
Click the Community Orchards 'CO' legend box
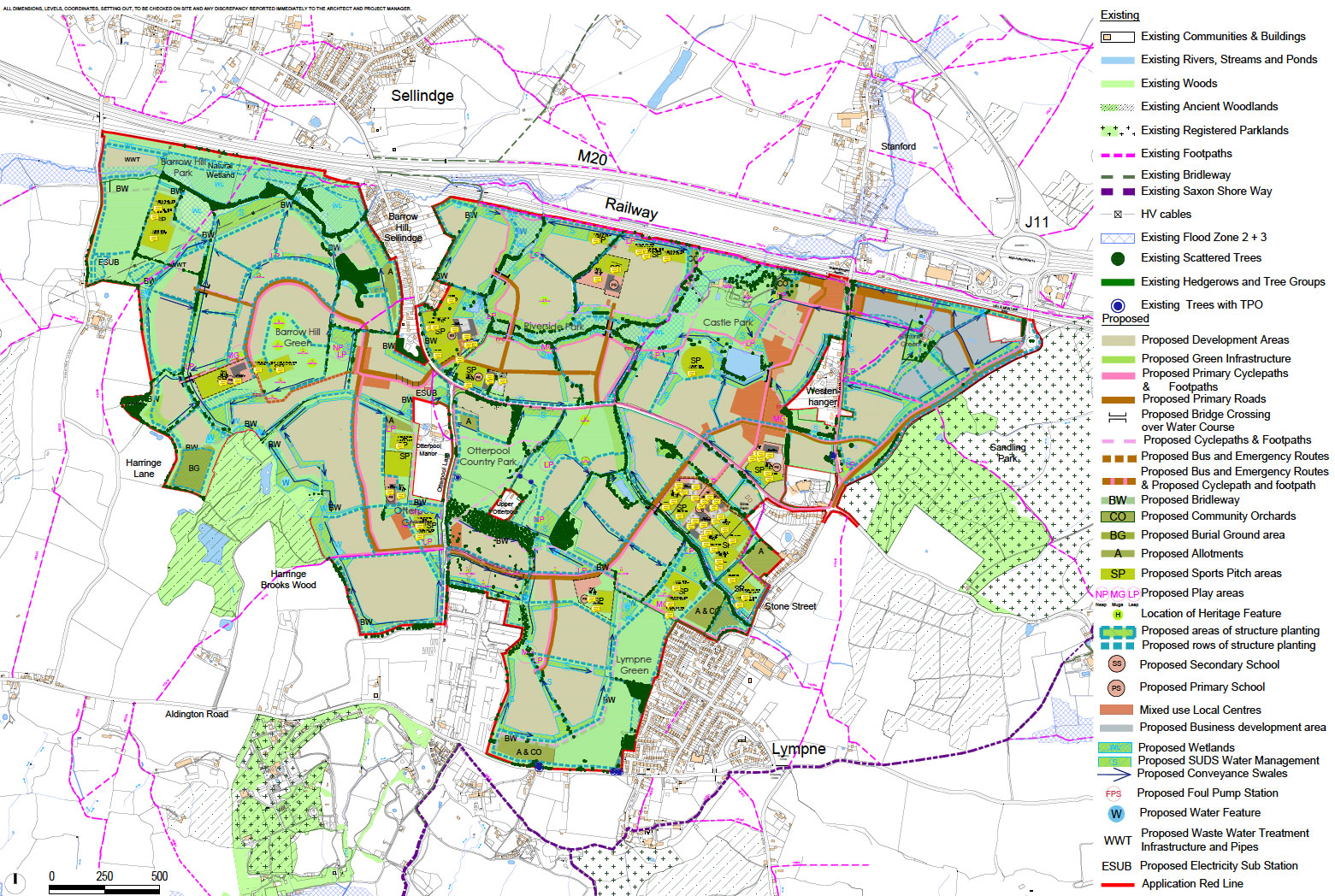tap(1118, 516)
